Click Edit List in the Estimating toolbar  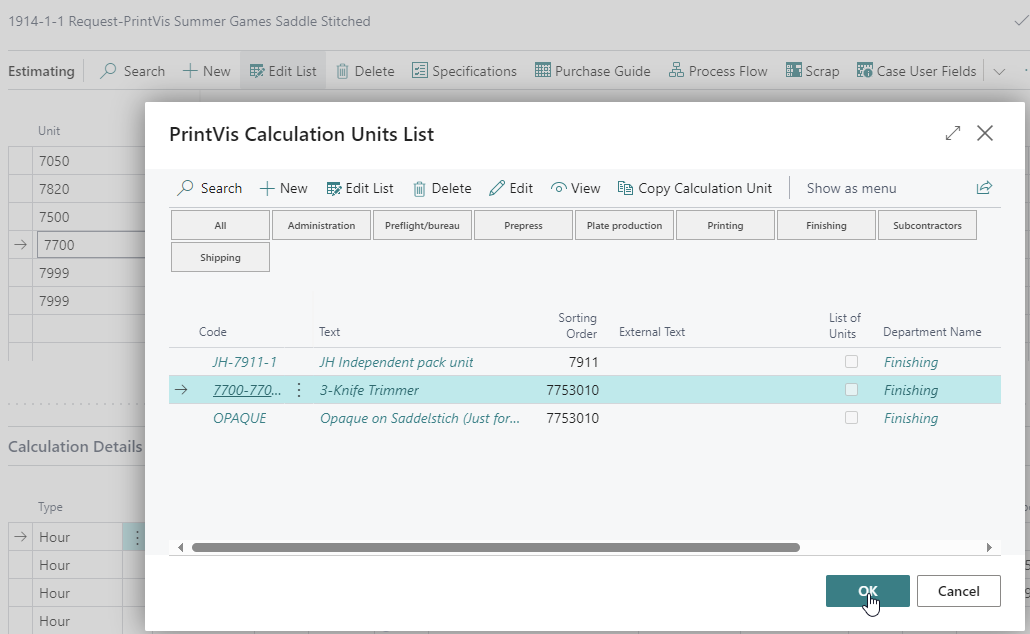pos(283,71)
